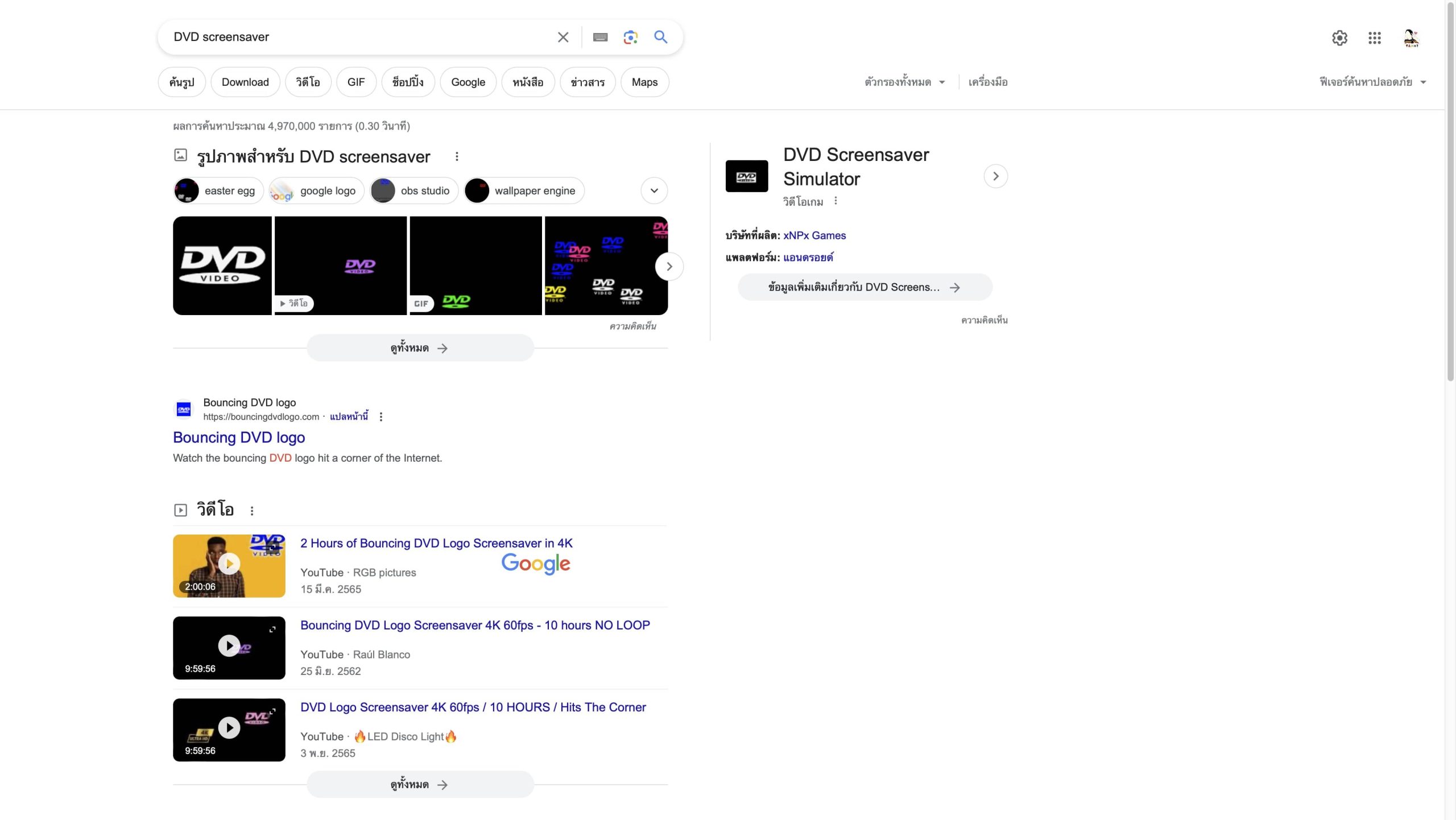Open the large DVD Video logo image
This screenshot has height=820, width=1456.
[222, 266]
